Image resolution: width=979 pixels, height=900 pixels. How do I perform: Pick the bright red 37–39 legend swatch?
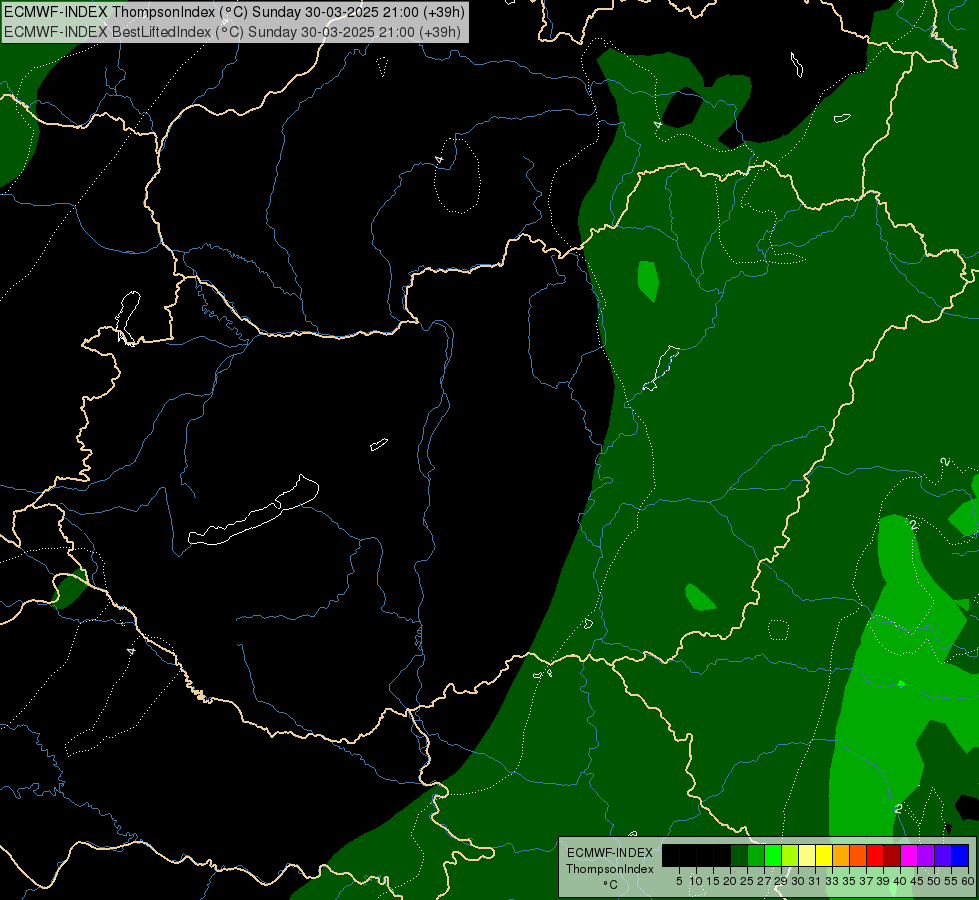[875, 855]
